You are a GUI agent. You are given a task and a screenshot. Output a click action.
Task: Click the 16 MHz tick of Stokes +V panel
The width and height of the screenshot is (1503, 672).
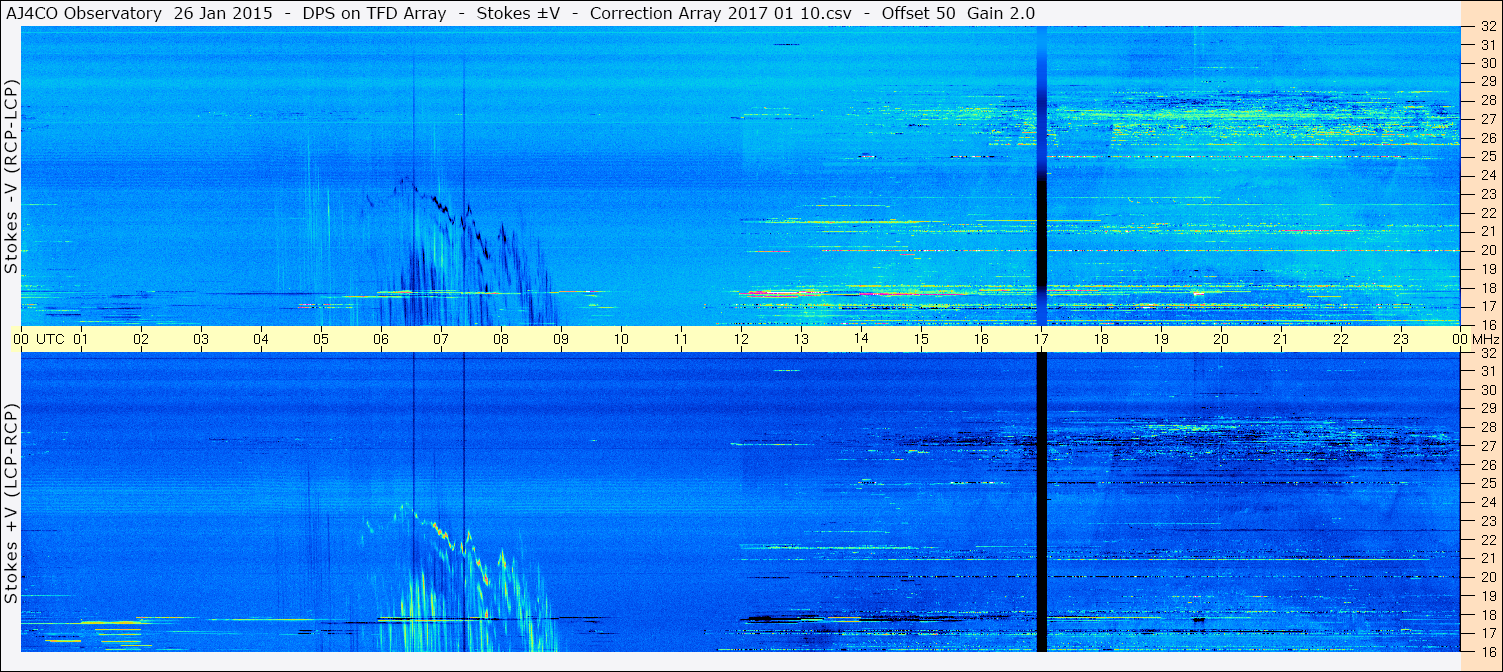1487,651
